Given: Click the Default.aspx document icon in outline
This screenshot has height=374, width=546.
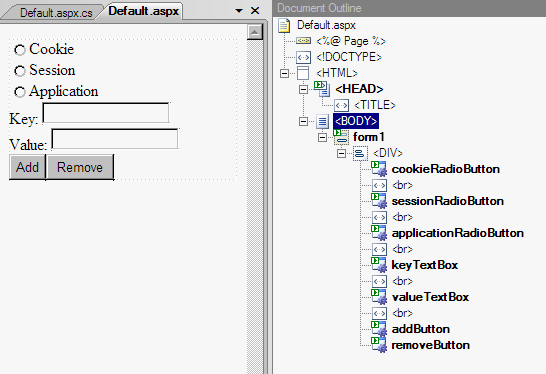Looking at the screenshot, I should pos(284,25).
